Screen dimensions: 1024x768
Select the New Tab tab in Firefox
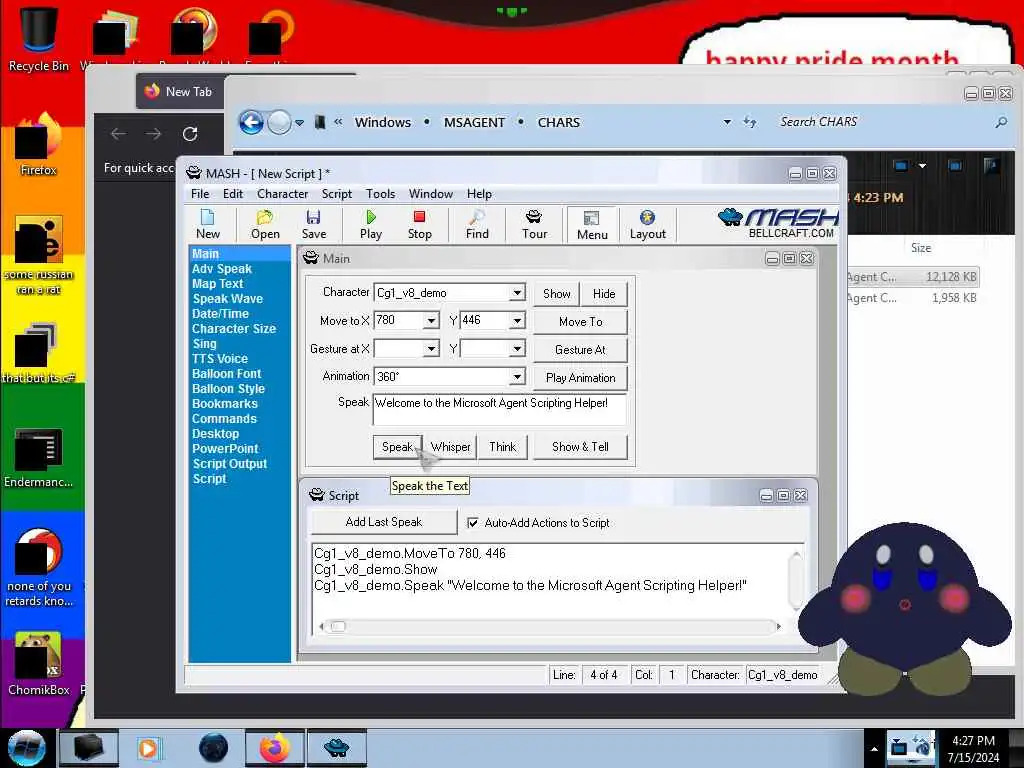click(180, 91)
